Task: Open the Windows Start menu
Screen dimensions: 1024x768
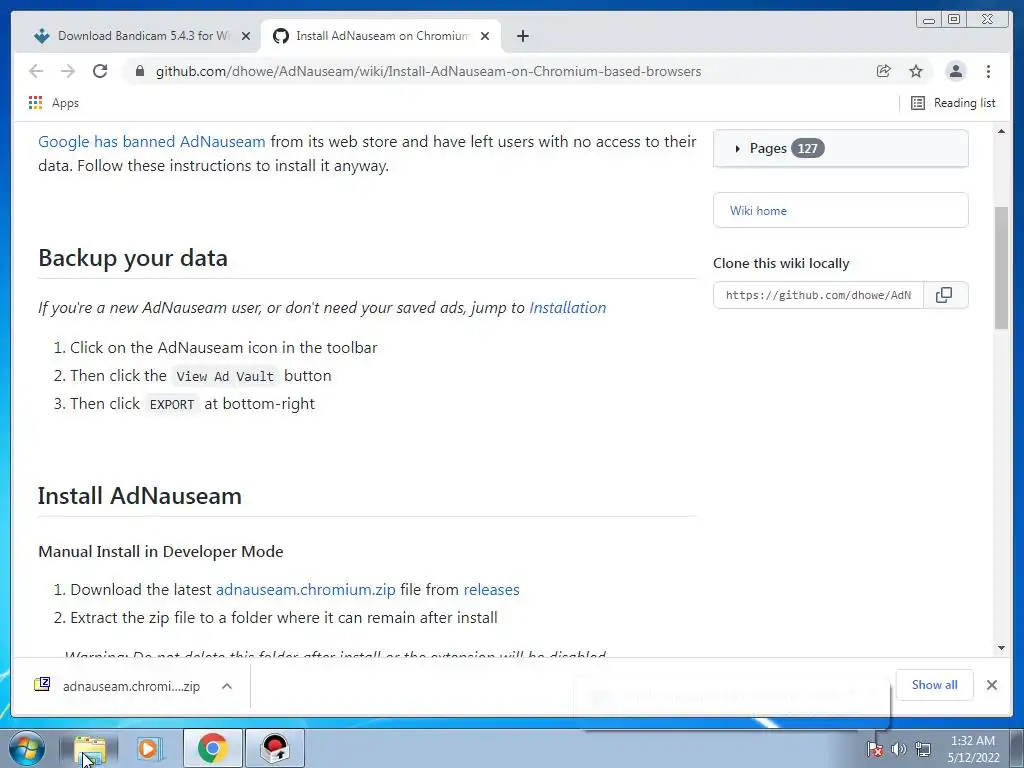Action: click(25, 748)
